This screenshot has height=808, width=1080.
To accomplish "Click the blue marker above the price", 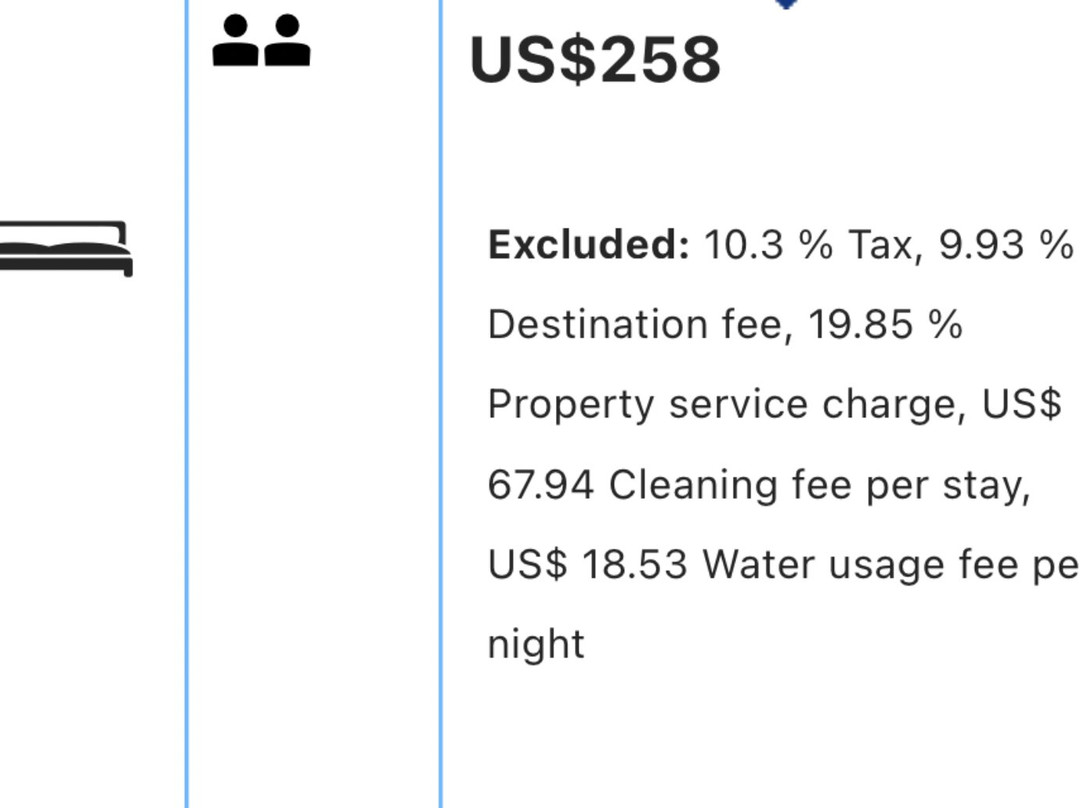I will [786, 4].
